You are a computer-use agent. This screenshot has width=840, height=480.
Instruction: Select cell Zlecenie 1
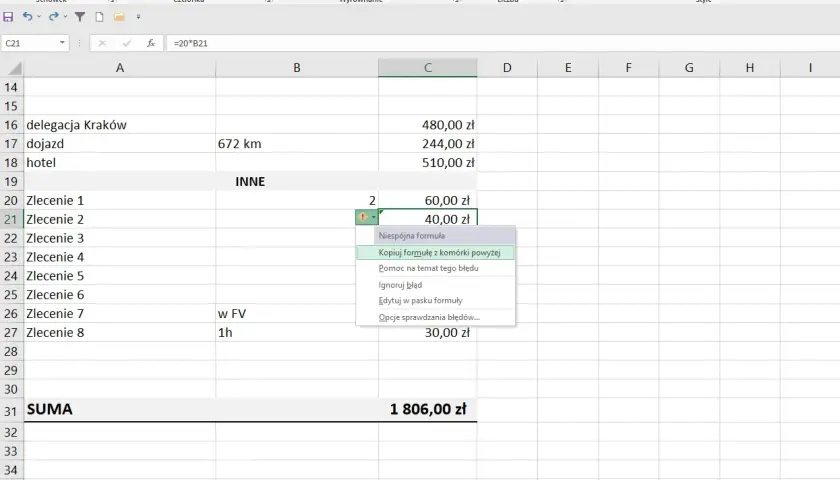[x=119, y=200]
